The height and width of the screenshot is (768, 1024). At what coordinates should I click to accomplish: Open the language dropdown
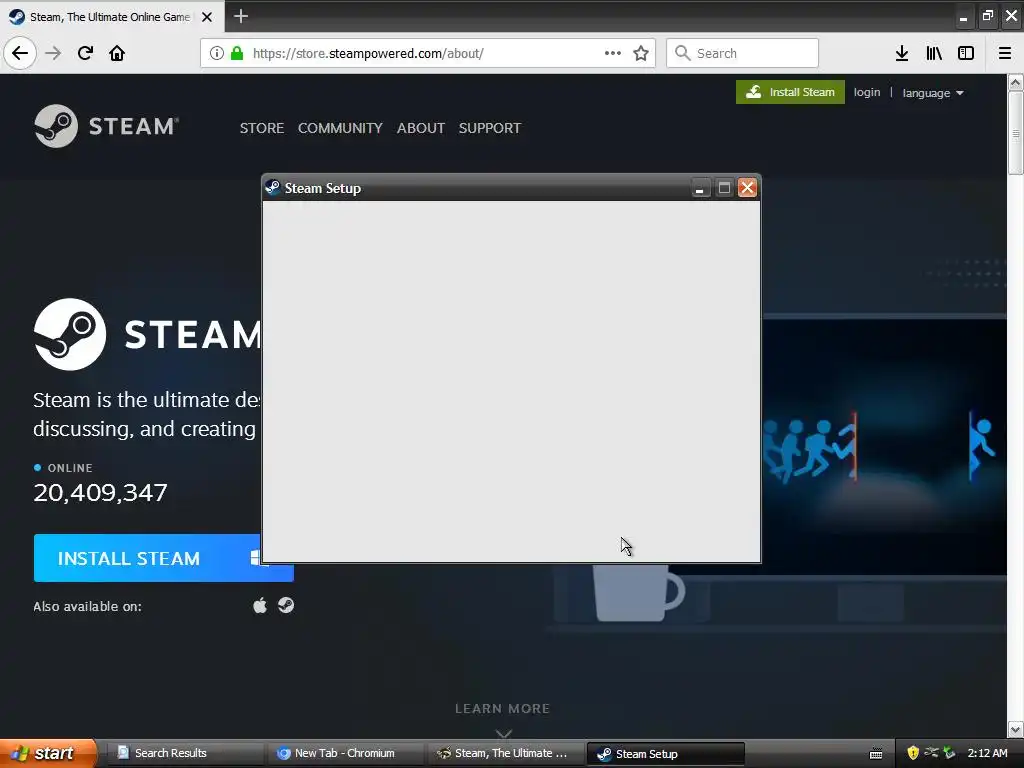[x=933, y=93]
